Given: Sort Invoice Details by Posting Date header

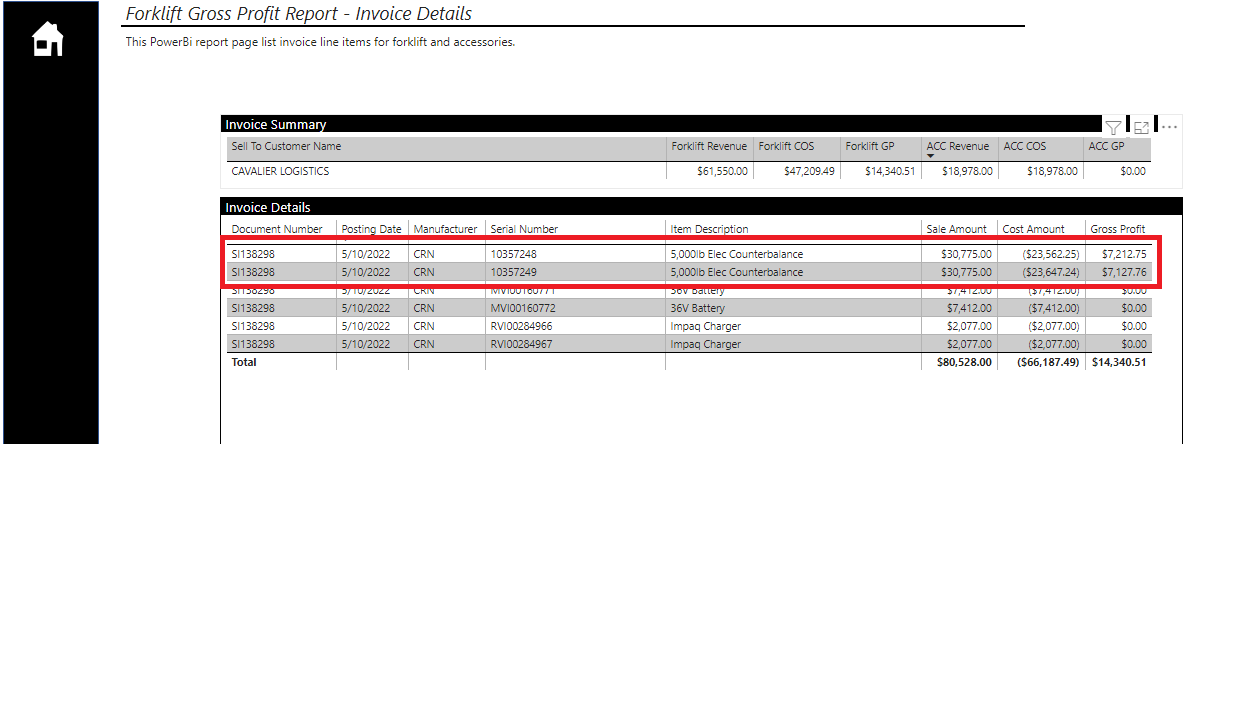Looking at the screenshot, I should pos(371,229).
